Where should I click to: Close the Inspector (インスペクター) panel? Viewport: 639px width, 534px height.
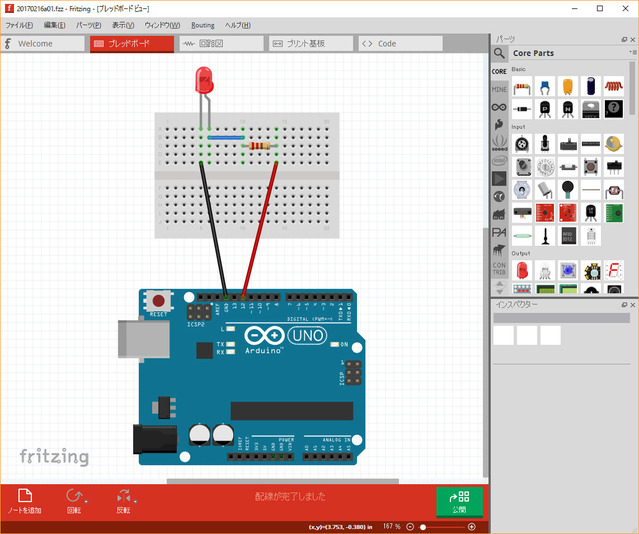point(633,305)
